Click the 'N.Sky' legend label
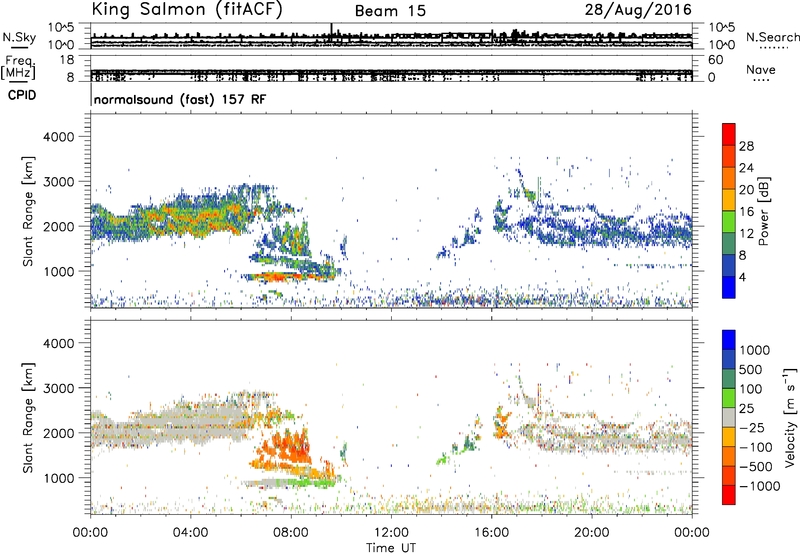The height and width of the screenshot is (554, 800). 19,37
